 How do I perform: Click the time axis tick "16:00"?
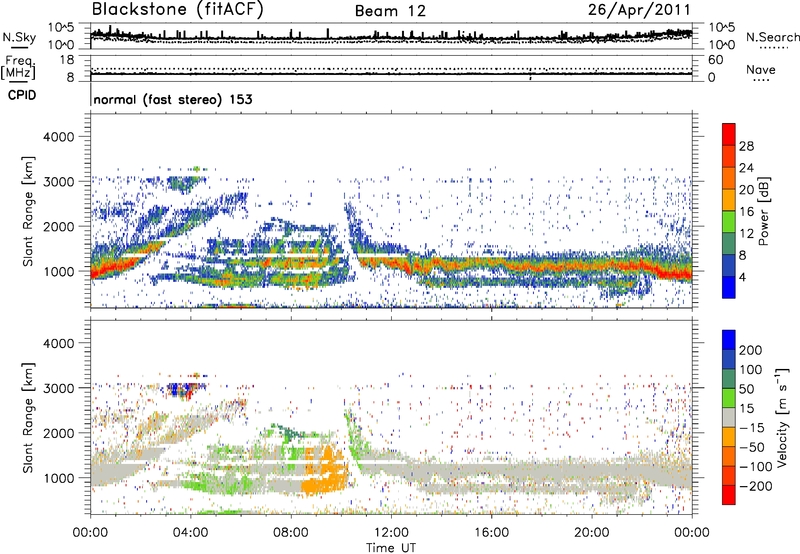491,533
